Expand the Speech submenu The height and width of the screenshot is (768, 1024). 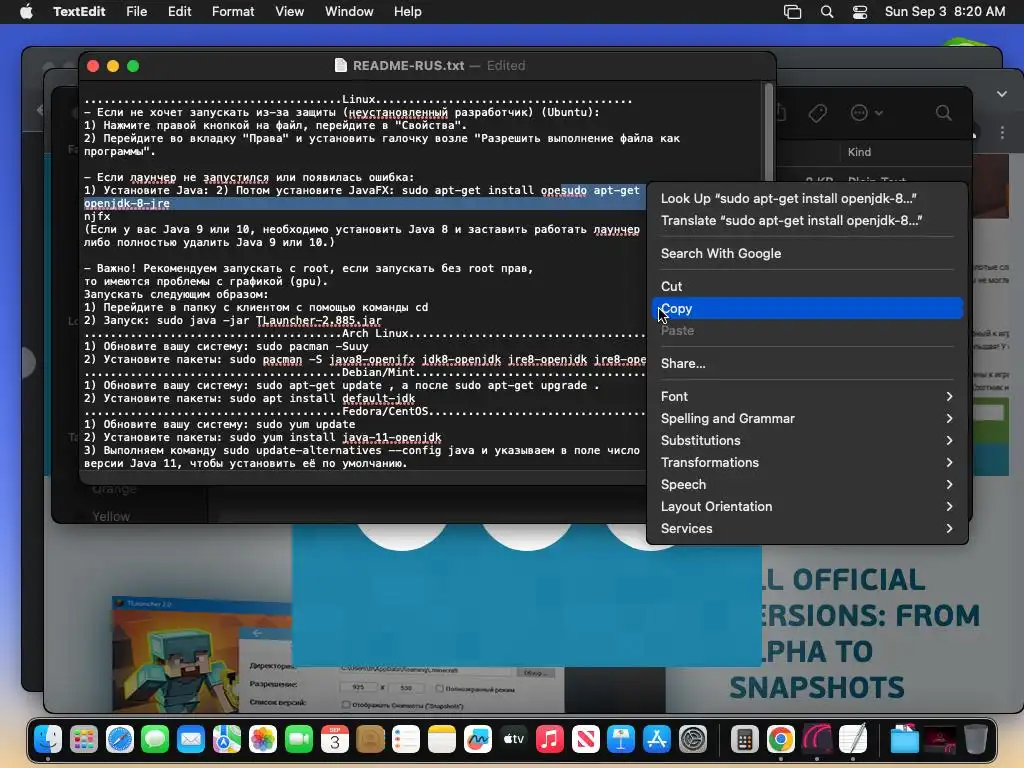point(807,485)
